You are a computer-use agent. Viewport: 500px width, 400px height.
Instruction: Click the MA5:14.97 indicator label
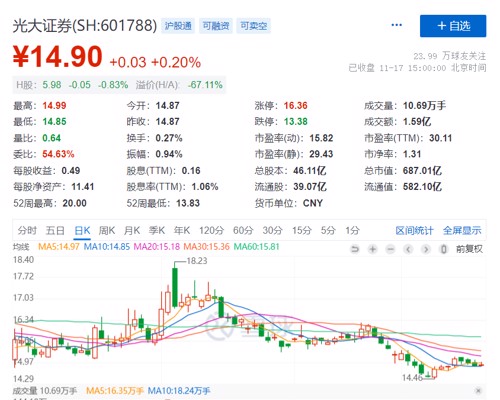(x=59, y=247)
